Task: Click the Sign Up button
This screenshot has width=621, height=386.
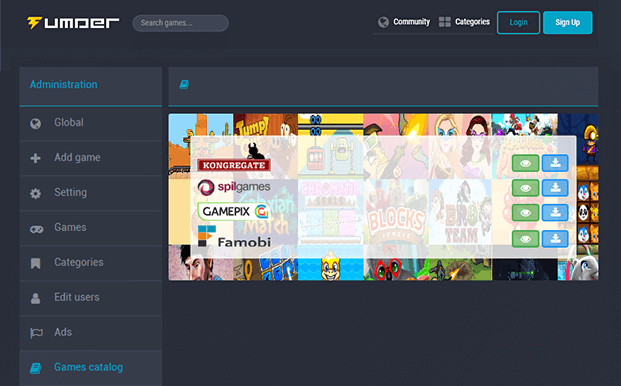Action: coord(568,23)
